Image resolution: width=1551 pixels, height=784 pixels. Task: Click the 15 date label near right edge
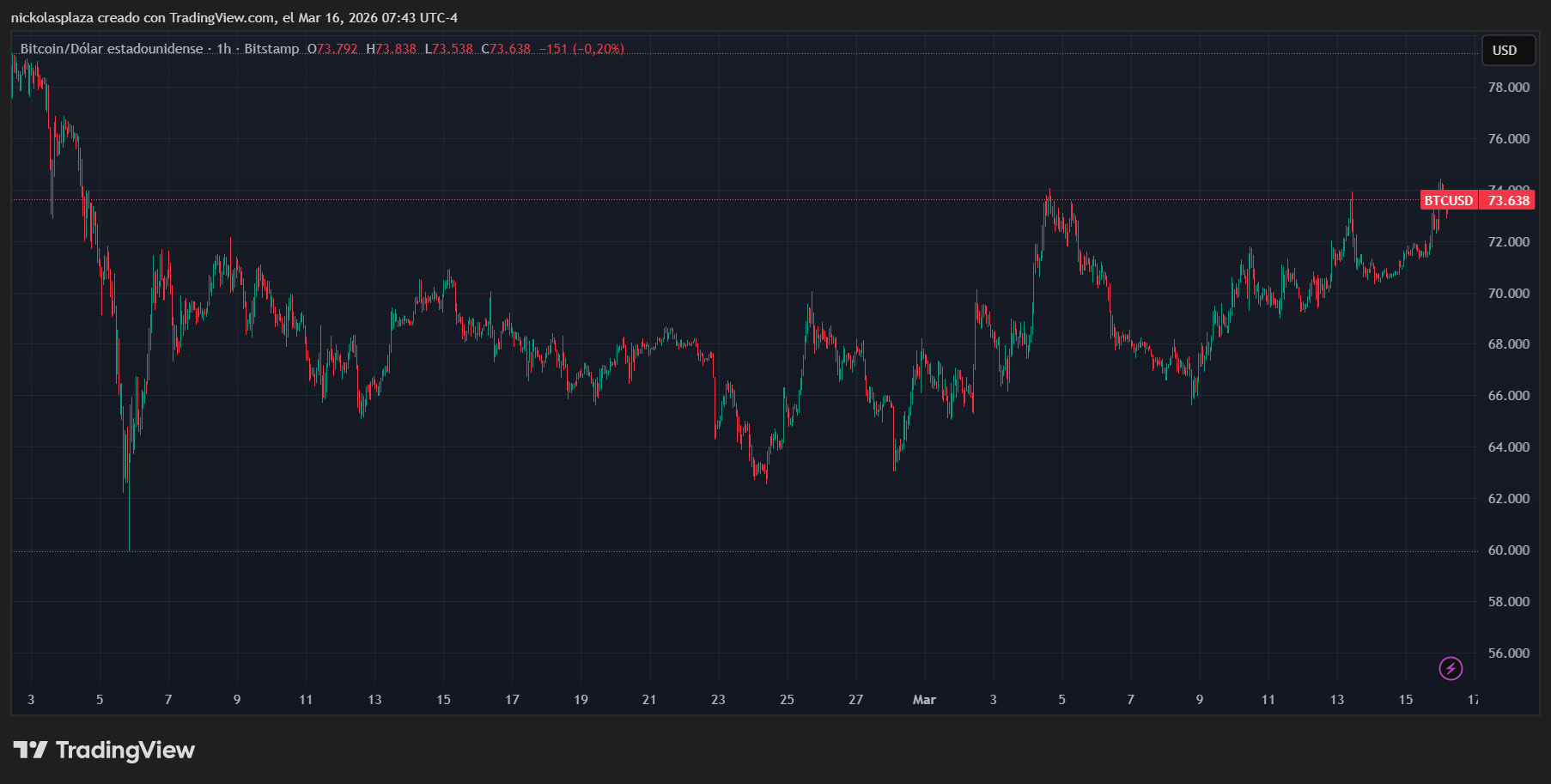point(1406,700)
